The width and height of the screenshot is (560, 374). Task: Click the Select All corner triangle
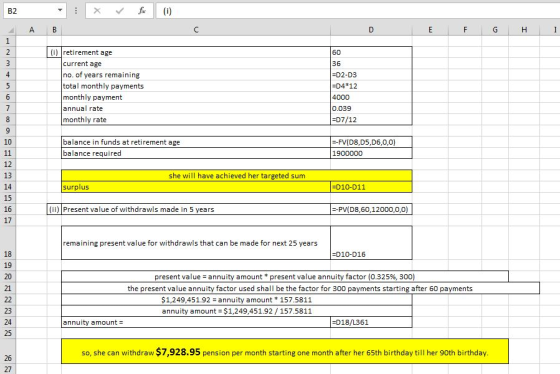coord(11,30)
